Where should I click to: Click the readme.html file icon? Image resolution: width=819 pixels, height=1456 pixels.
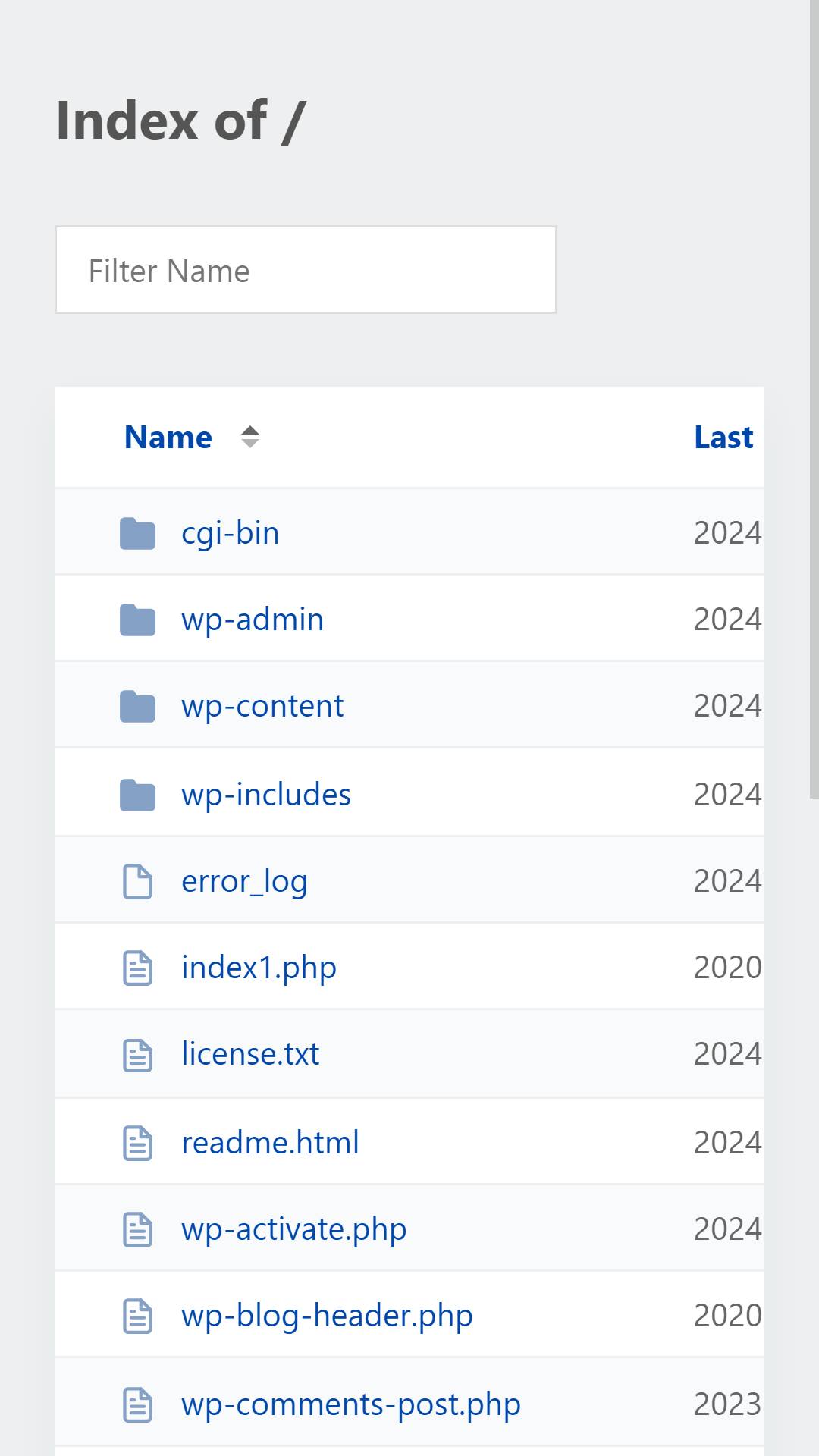[x=137, y=1143]
